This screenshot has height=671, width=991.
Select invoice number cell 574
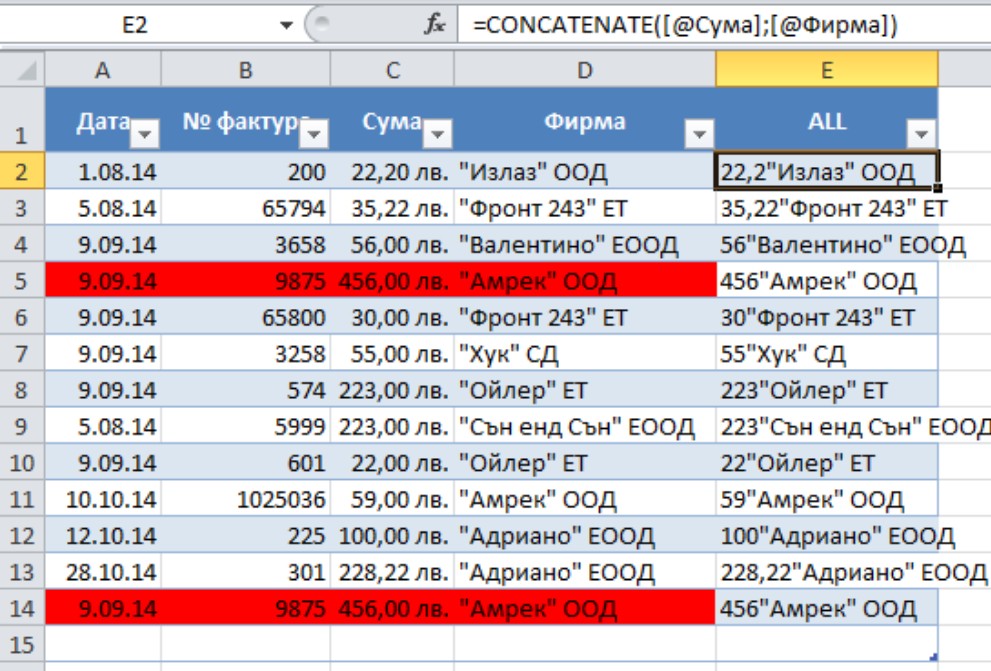[x=245, y=390]
